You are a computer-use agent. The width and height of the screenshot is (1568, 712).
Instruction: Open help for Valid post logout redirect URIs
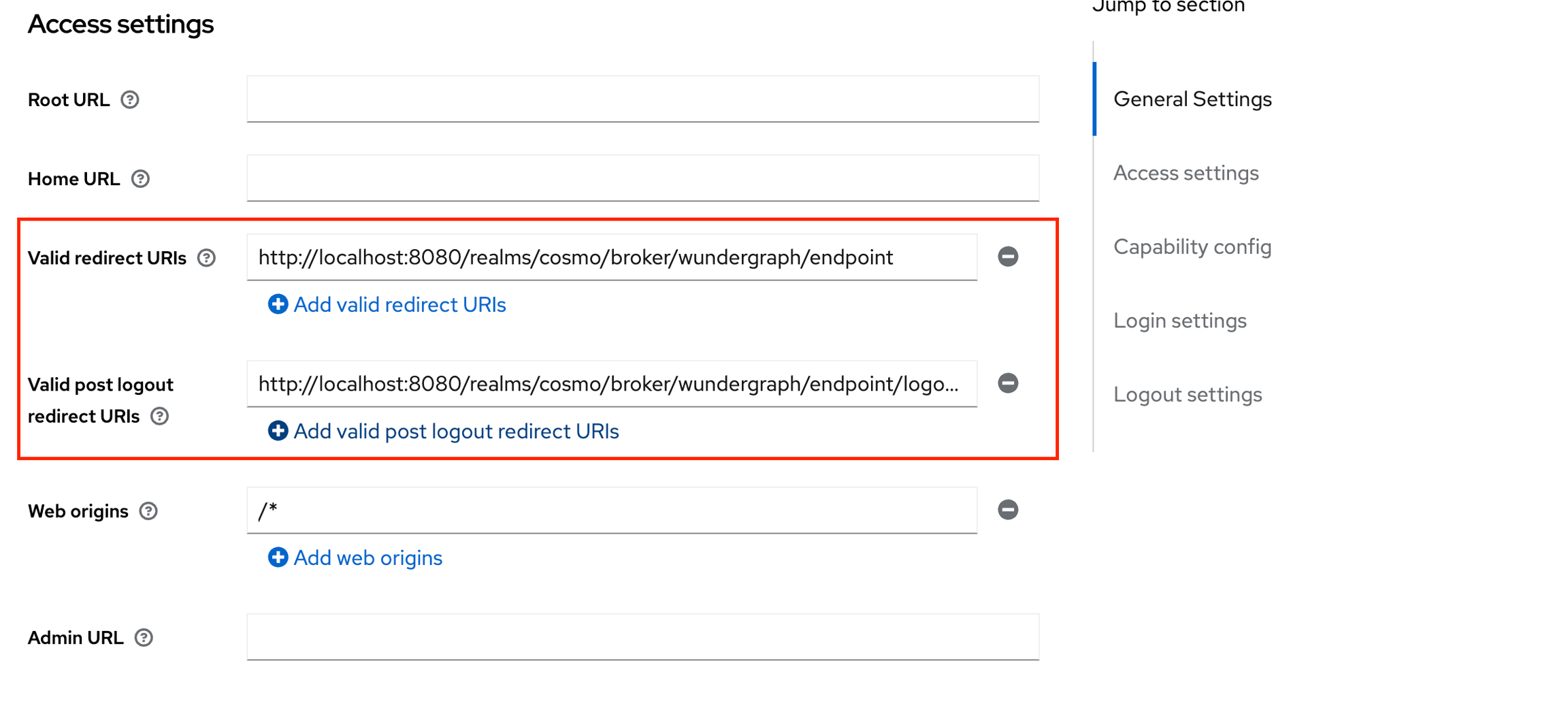(x=161, y=417)
